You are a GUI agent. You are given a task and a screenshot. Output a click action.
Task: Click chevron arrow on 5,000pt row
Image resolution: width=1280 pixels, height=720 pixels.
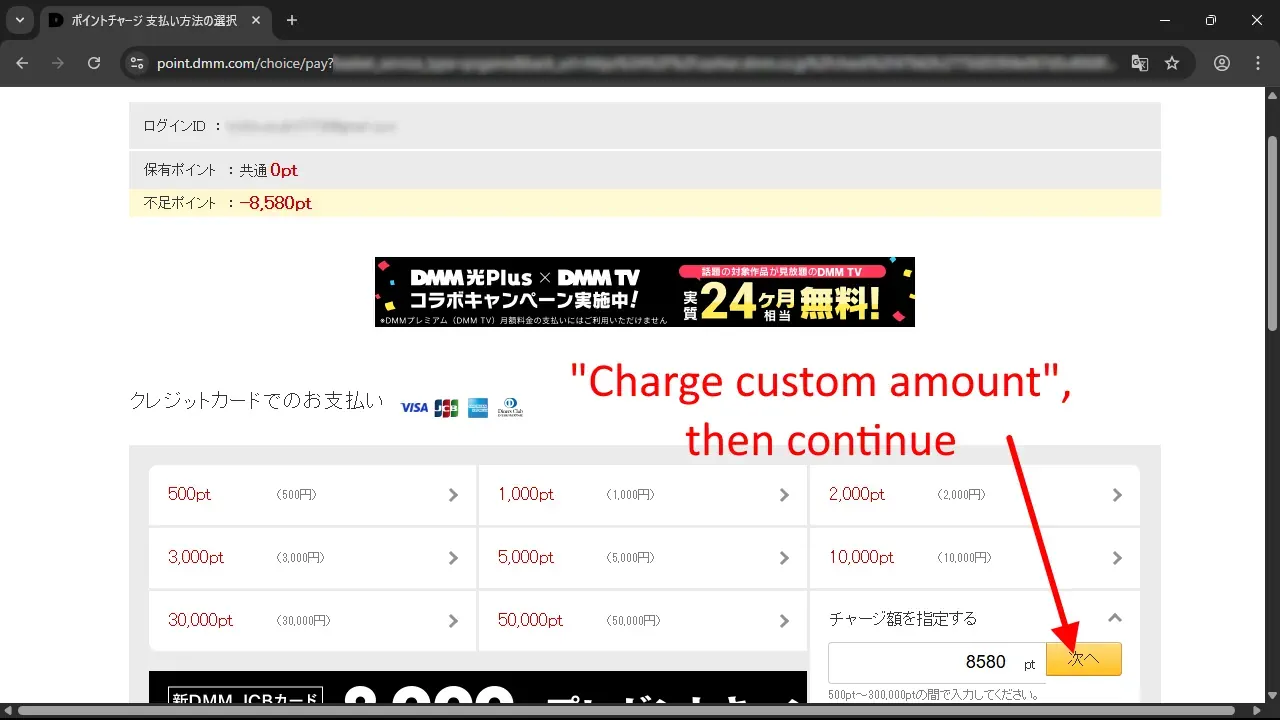coord(784,558)
